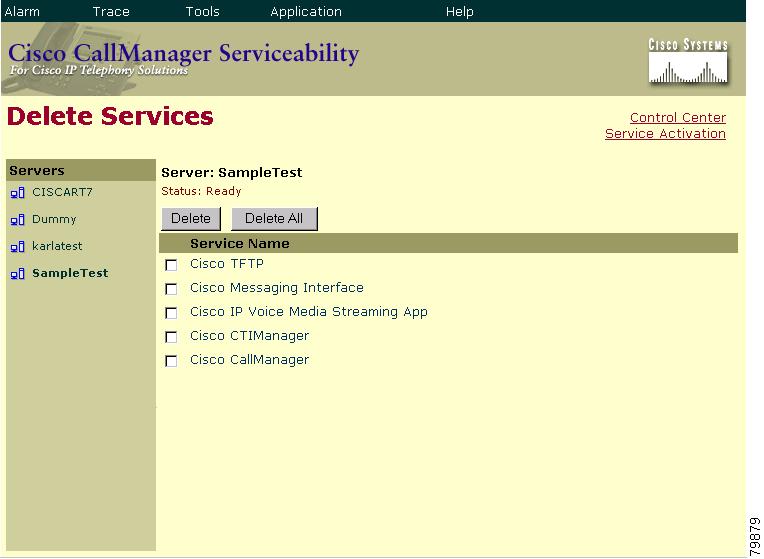Go to the Service Activation link
Screen dimensions: 764x559
pyautogui.click(x=665, y=134)
